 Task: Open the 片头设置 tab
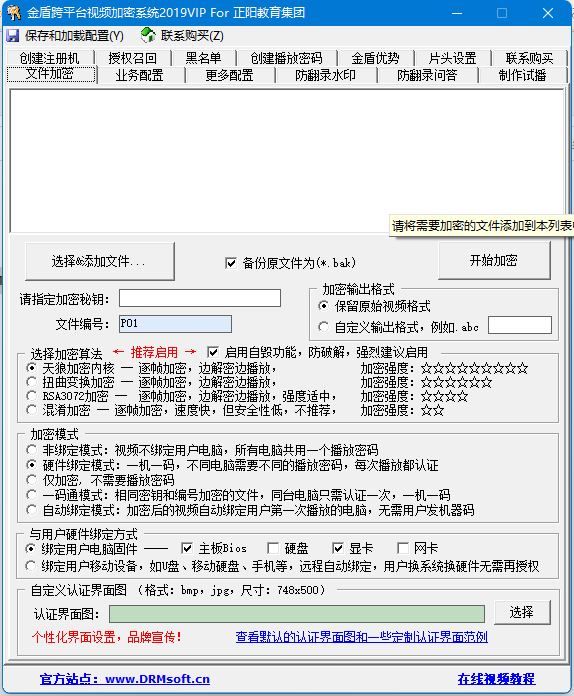(x=452, y=58)
